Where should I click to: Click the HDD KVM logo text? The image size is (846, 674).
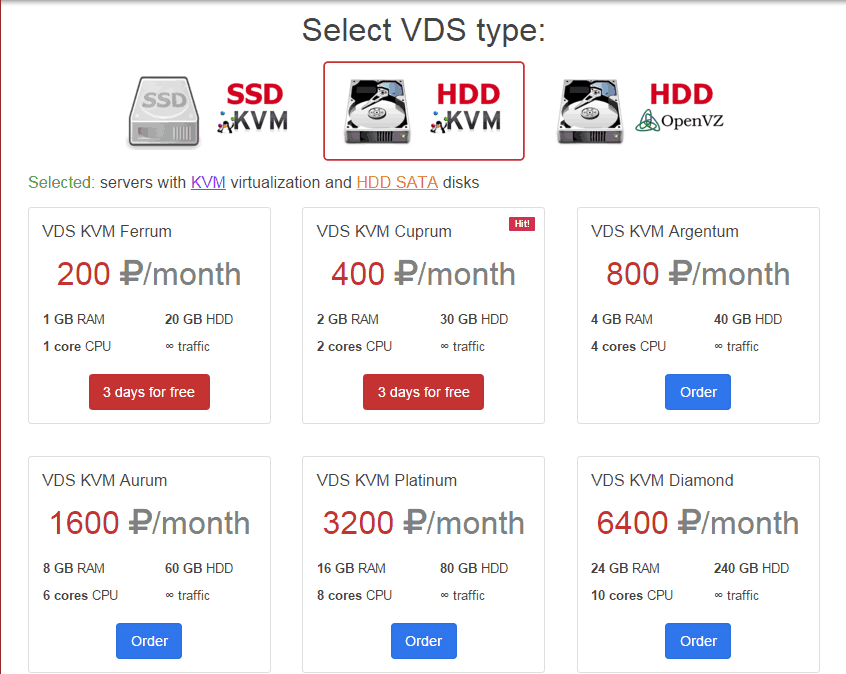(466, 108)
